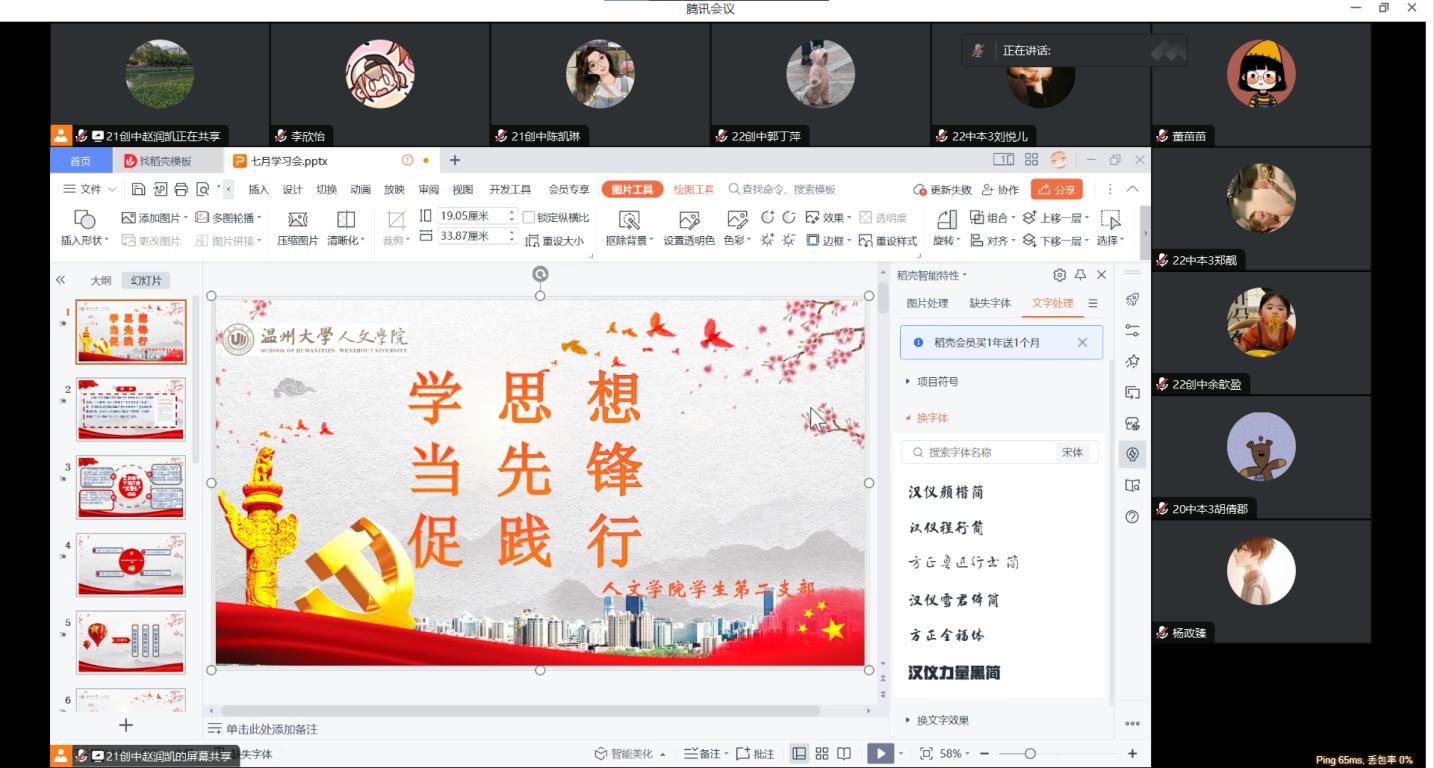Click the 搜索字体名称 font search field
The image size is (1434, 768).
[x=980, y=452]
